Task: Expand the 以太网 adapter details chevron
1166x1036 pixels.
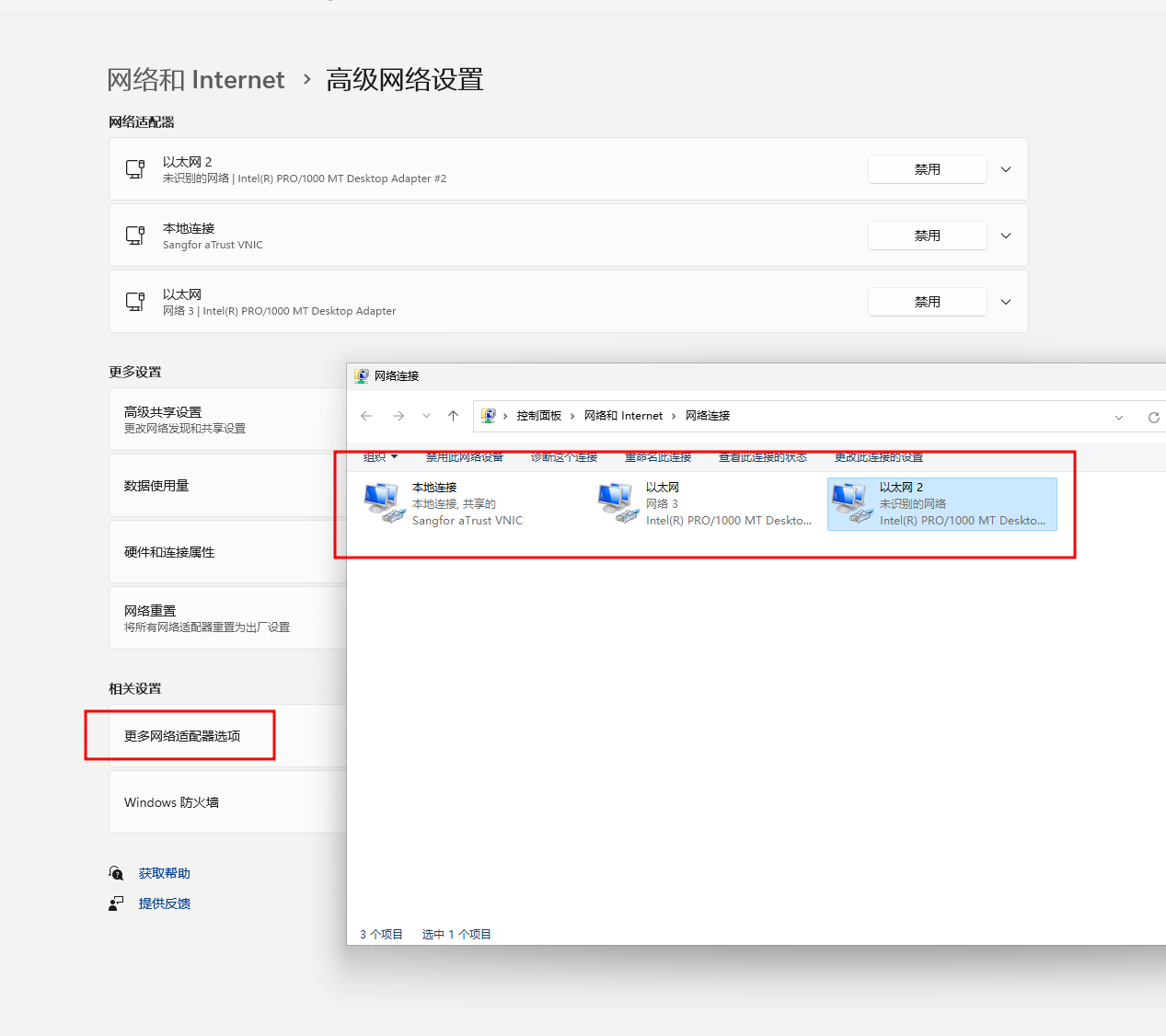Action: tap(1006, 302)
